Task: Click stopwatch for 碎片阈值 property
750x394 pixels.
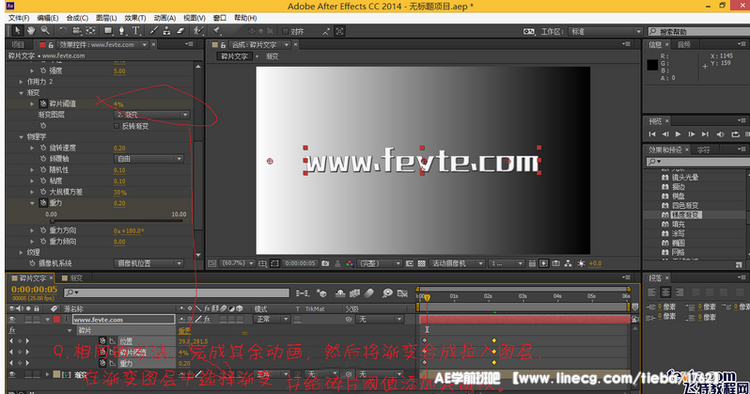Action: pos(43,104)
